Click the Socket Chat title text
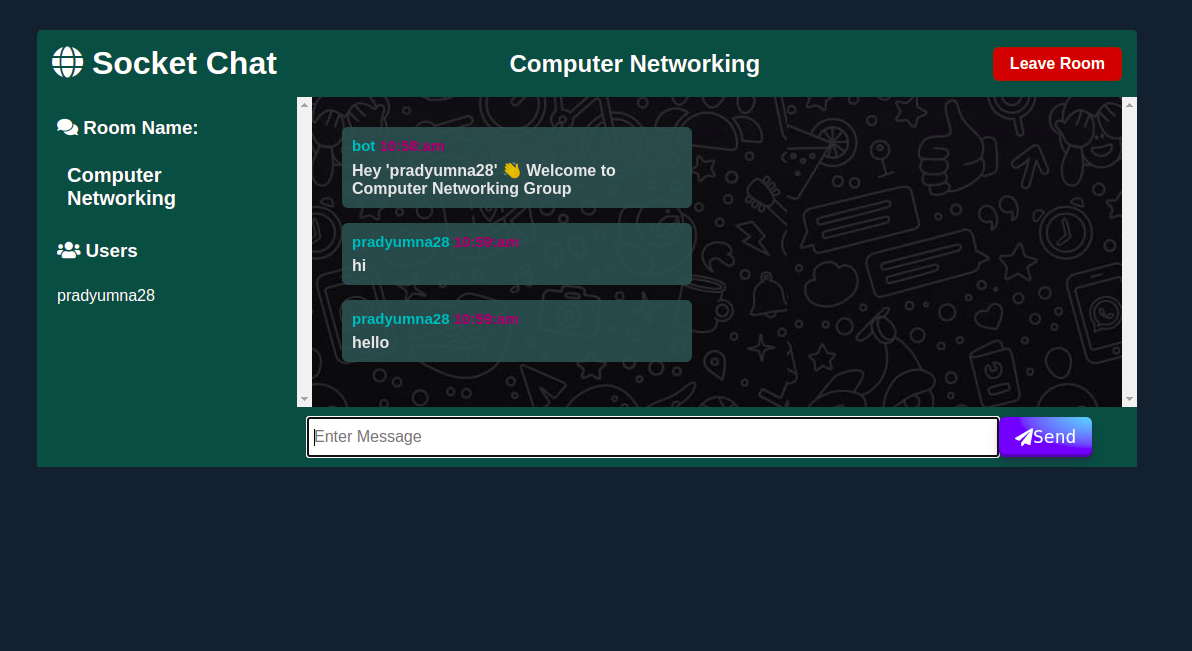 pyautogui.click(x=184, y=63)
